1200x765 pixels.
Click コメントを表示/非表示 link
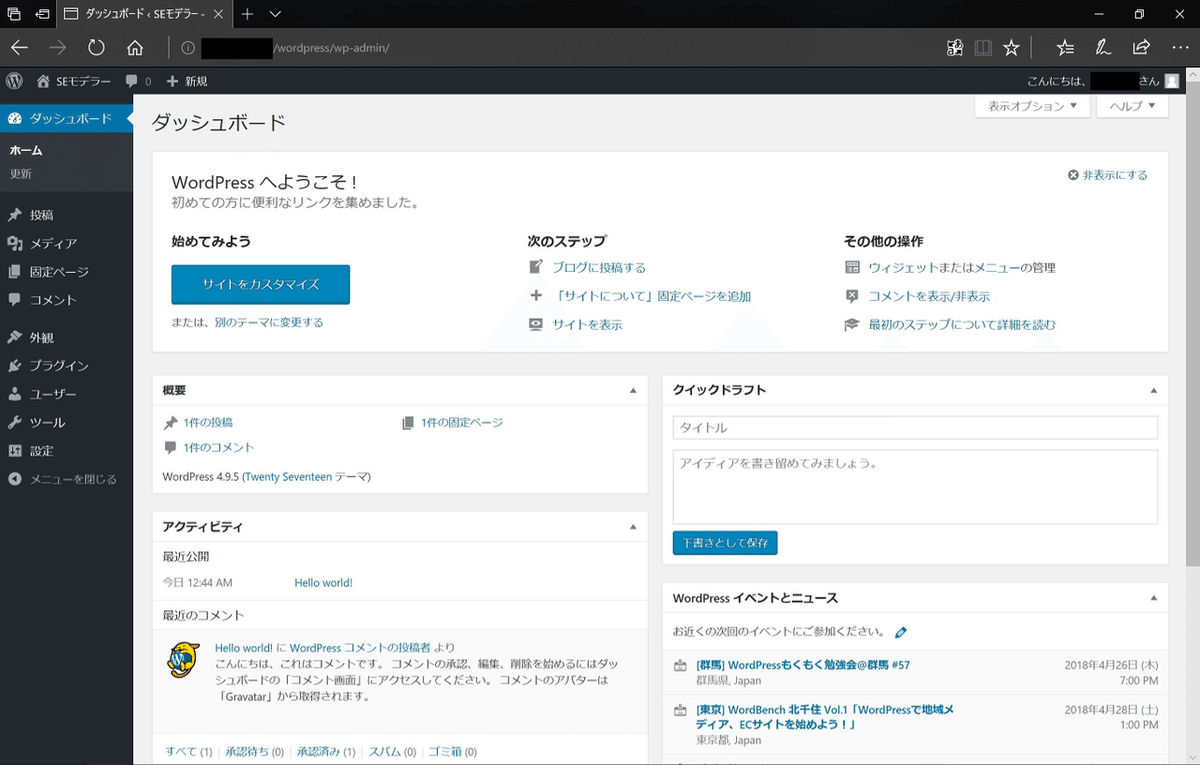(929, 296)
